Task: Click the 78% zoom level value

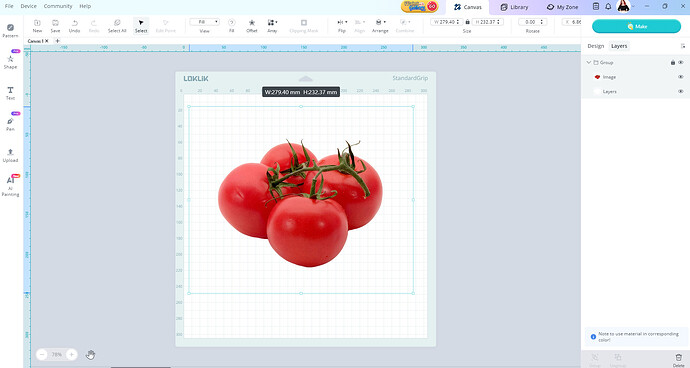Action: 57,354
